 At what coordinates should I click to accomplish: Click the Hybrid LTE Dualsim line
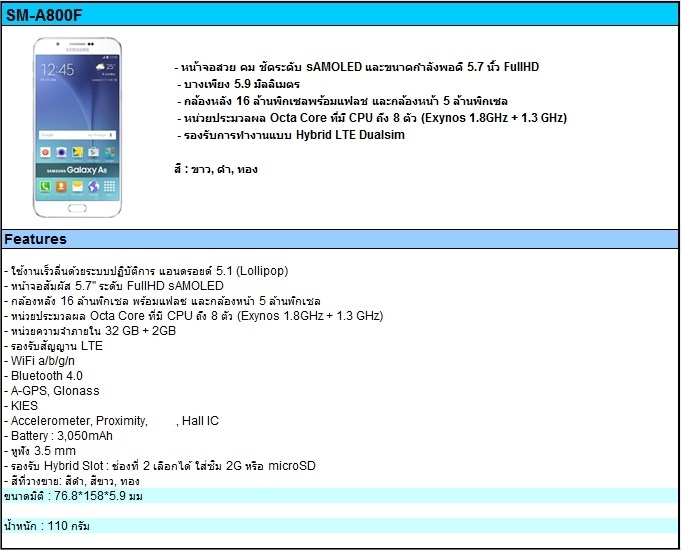tap(291, 135)
